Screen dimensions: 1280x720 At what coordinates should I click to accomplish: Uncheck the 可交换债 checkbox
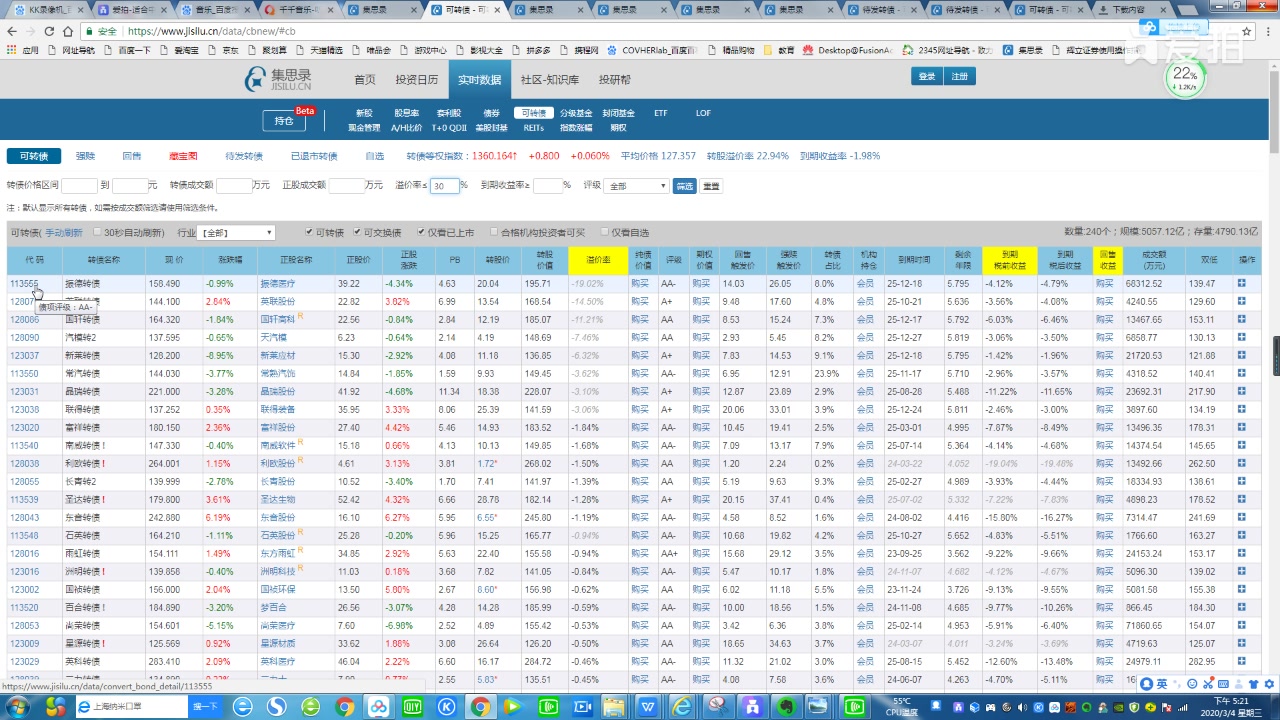357,232
